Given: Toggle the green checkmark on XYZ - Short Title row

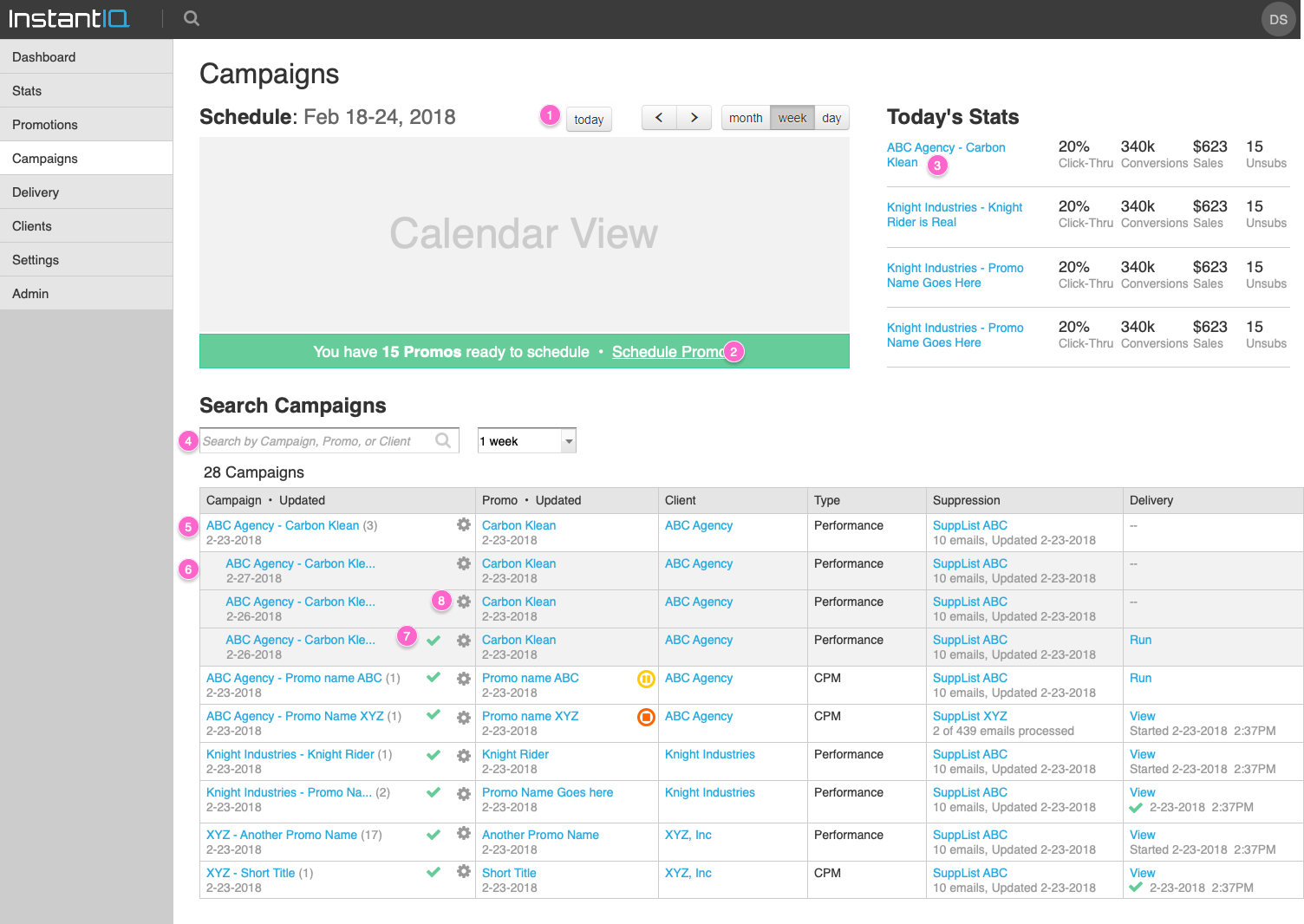Looking at the screenshot, I should point(433,872).
